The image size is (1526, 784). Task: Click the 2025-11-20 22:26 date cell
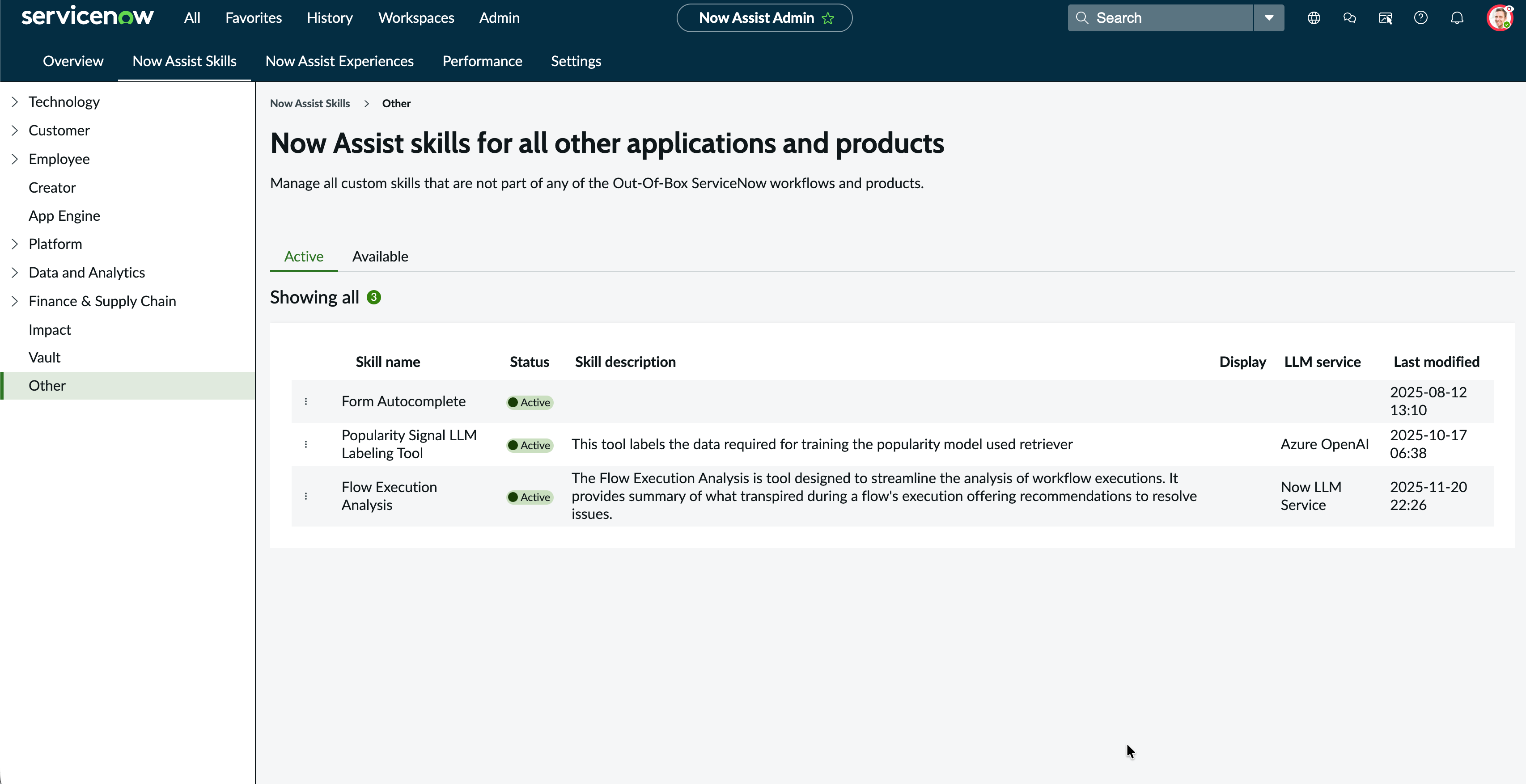1428,496
